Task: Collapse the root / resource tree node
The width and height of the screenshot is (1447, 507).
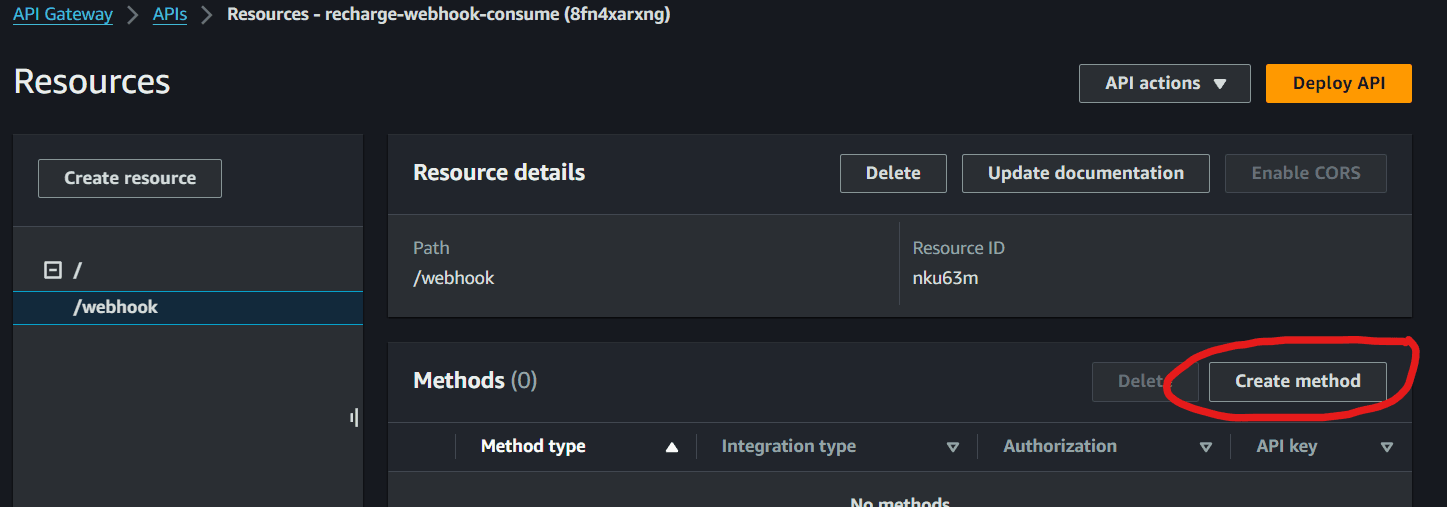Action: (53, 270)
